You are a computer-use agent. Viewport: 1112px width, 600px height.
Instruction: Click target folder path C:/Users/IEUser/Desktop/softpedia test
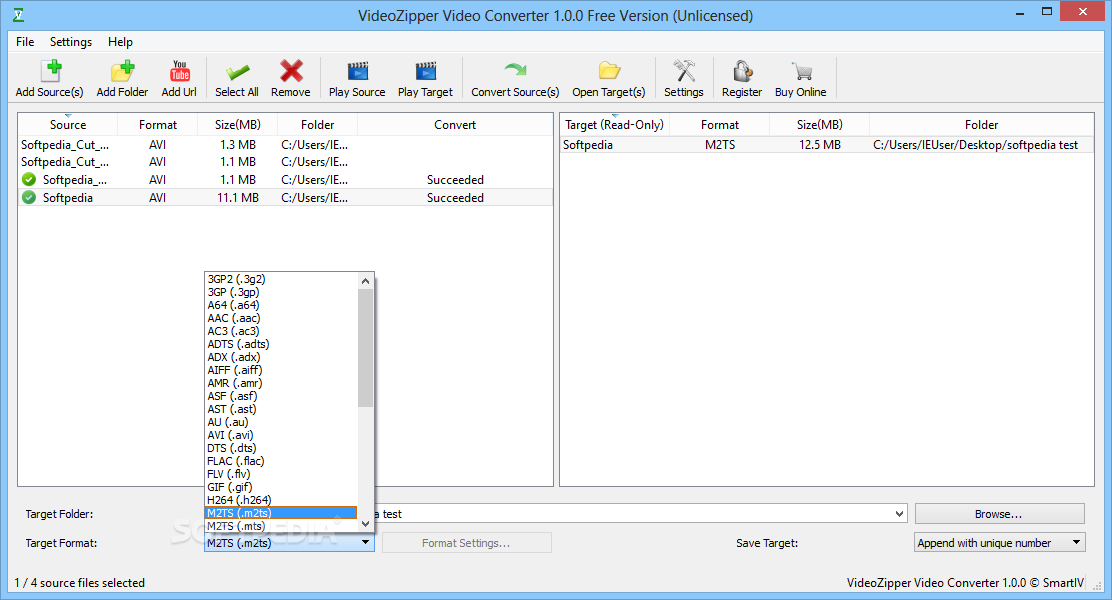[975, 145]
